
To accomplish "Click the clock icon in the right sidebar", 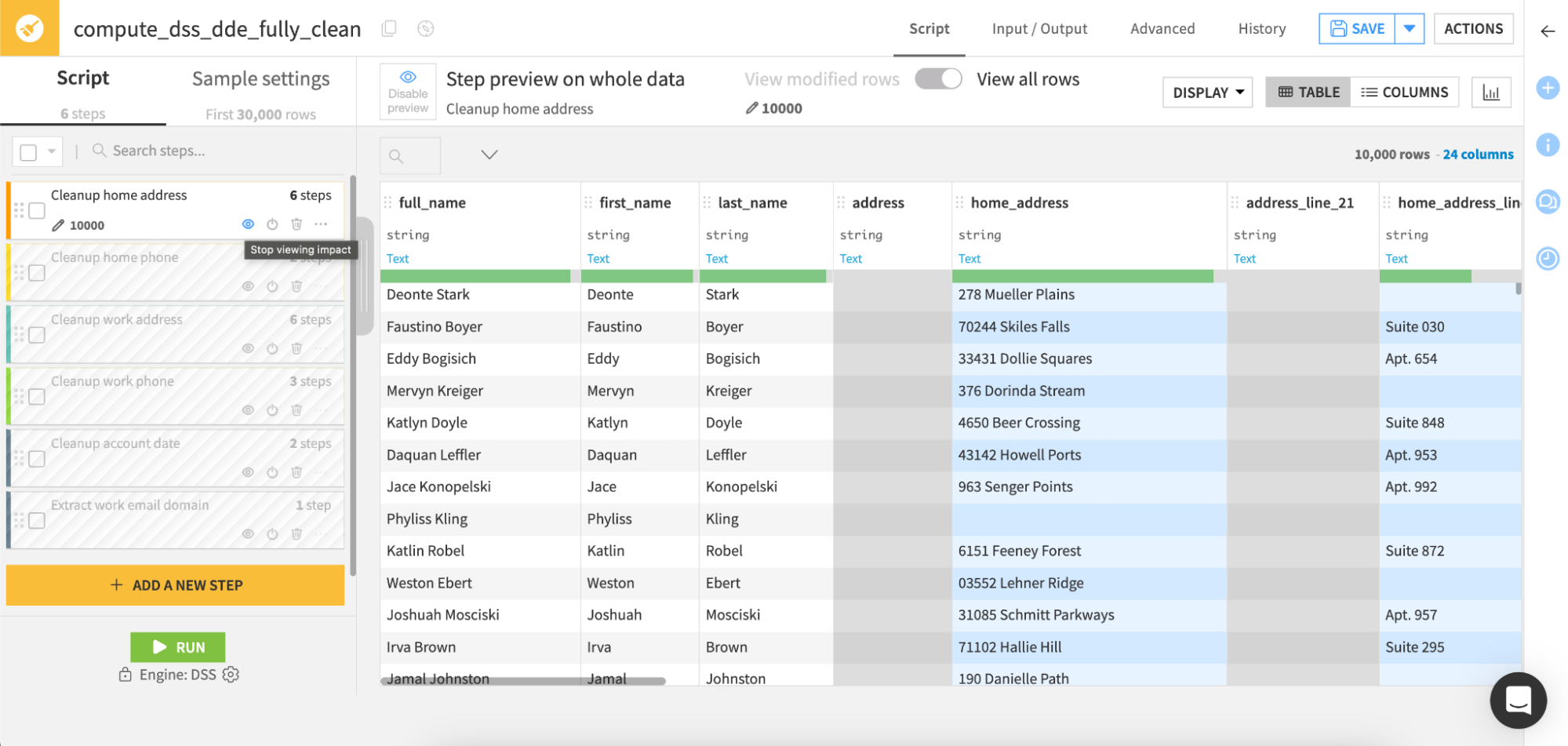I will (x=1548, y=259).
